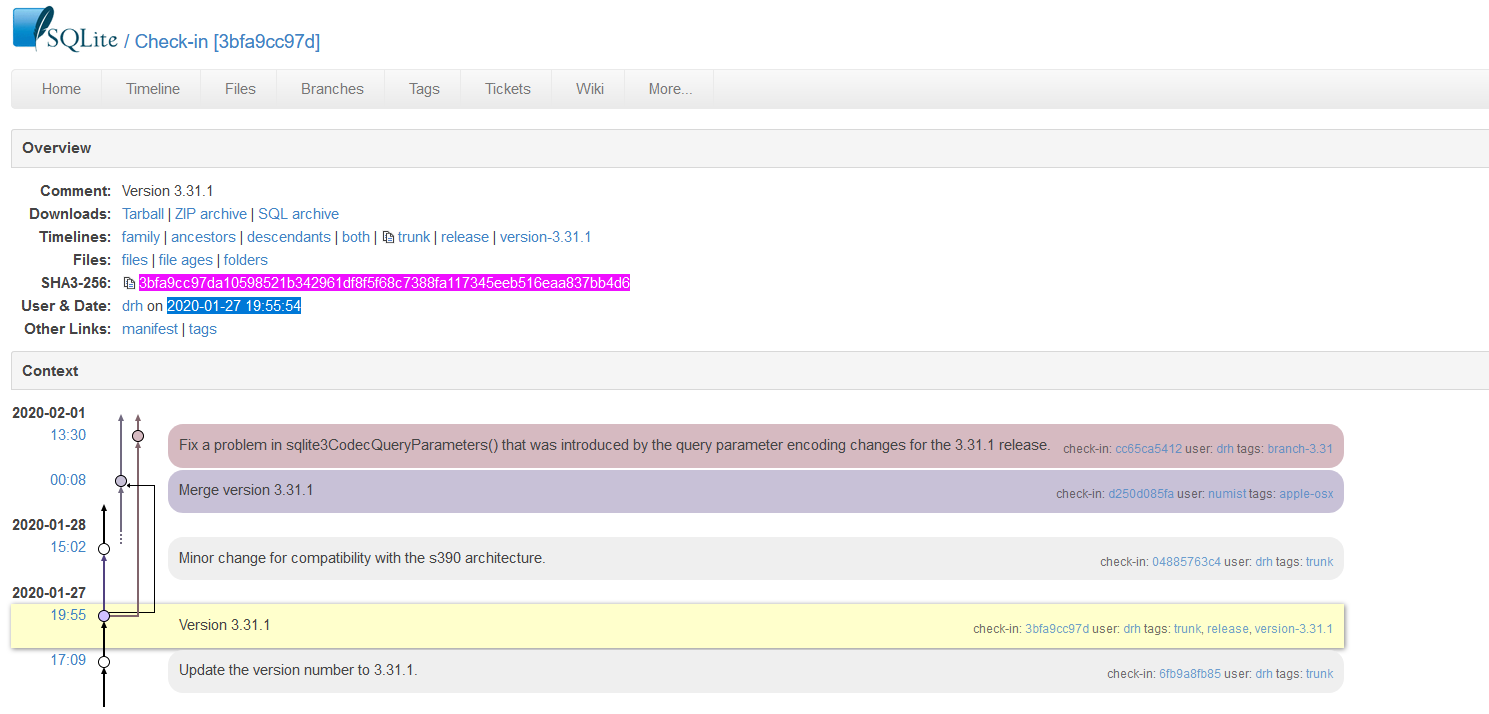The image size is (1489, 714).
Task: Open the 'folders' link
Action: click(246, 260)
